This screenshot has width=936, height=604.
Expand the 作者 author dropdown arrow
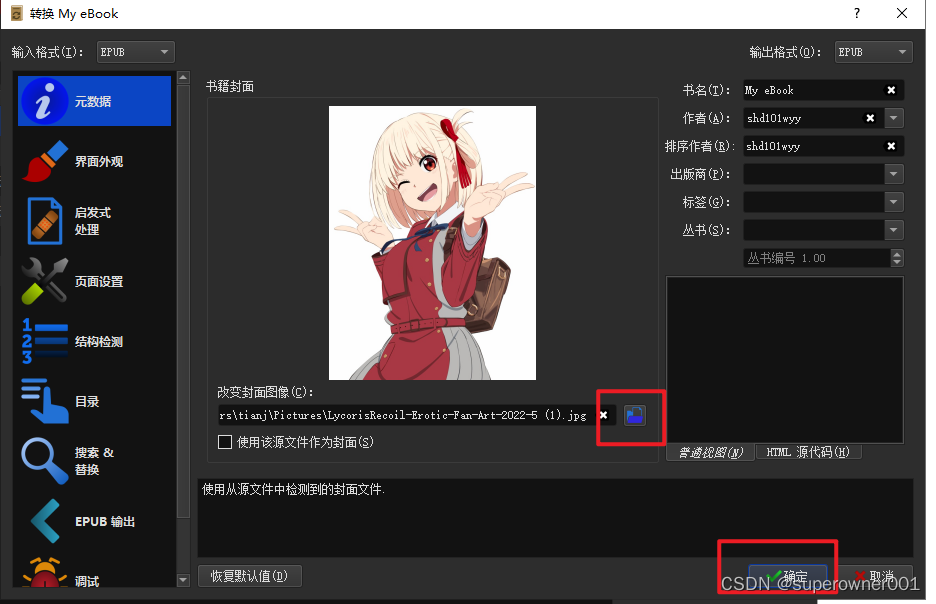[x=894, y=118]
